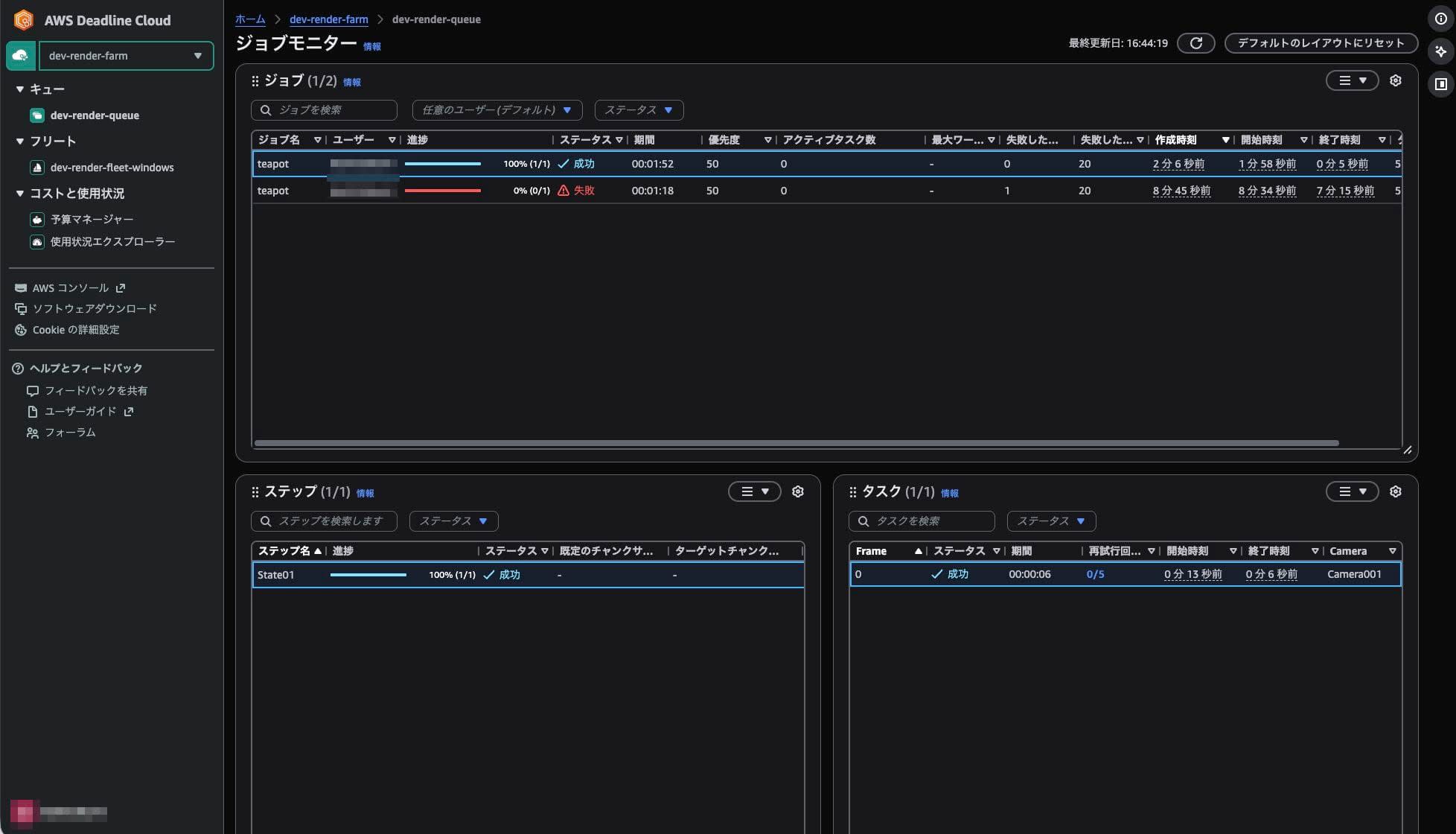Click the green farm cloud icon
This screenshot has height=834, width=1456.
click(20, 56)
